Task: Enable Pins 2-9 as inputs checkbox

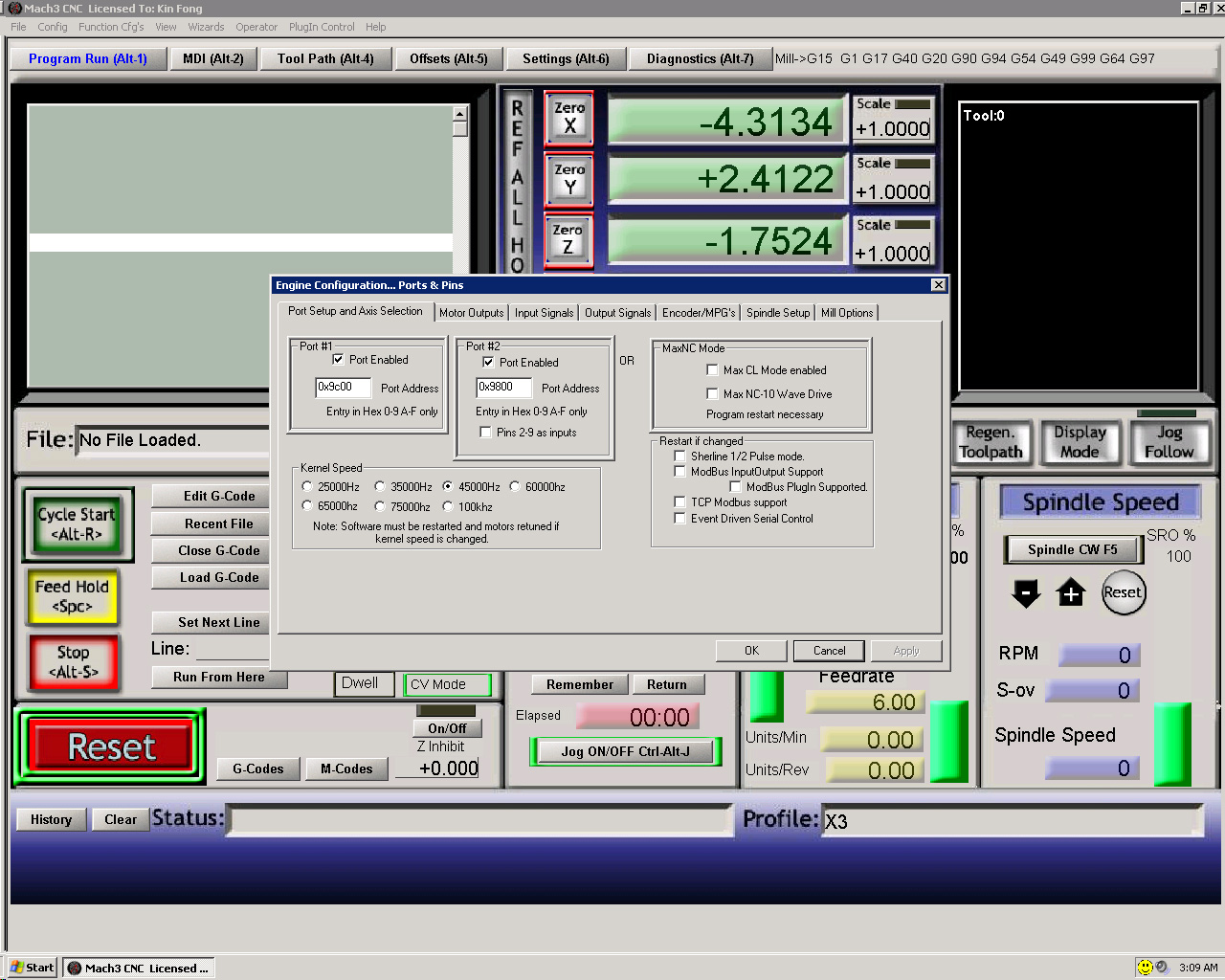Action: [x=486, y=433]
